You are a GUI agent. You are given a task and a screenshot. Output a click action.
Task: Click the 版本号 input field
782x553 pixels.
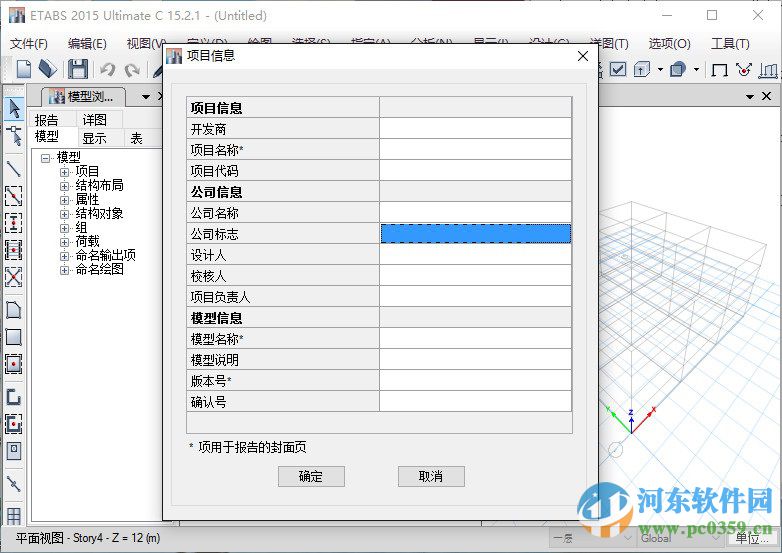(x=475, y=380)
